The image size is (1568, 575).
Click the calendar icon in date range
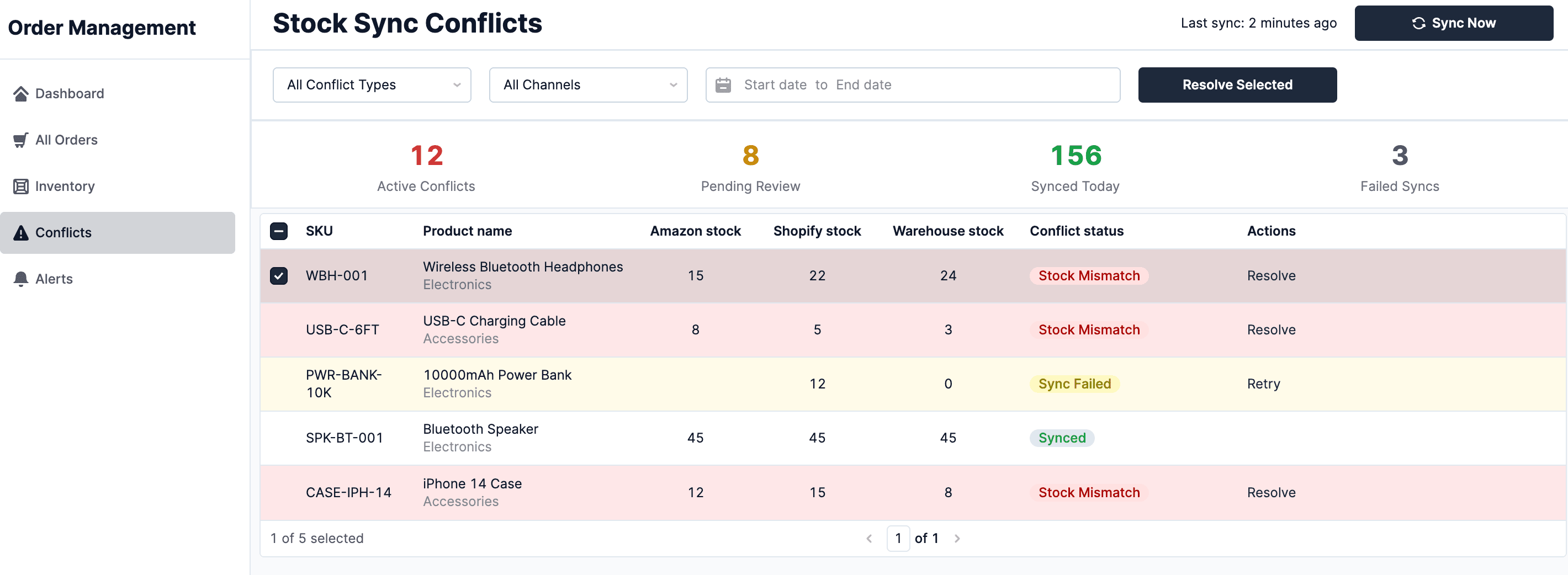(x=723, y=85)
